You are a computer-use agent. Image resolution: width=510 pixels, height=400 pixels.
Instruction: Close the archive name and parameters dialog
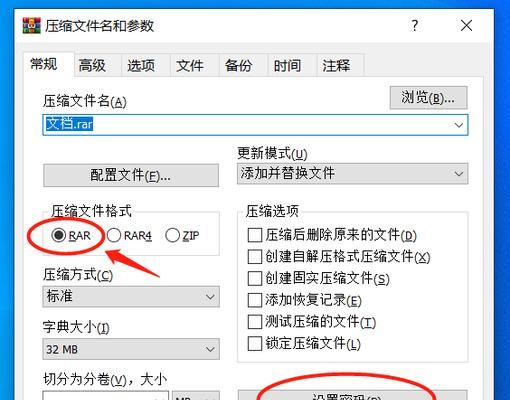click(466, 25)
